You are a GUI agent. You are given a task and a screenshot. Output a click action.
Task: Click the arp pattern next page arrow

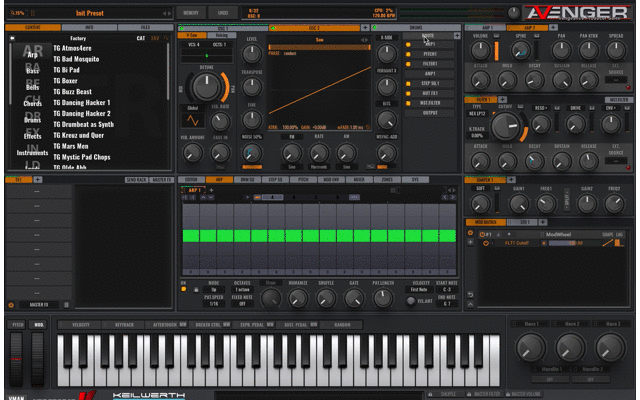click(x=452, y=197)
